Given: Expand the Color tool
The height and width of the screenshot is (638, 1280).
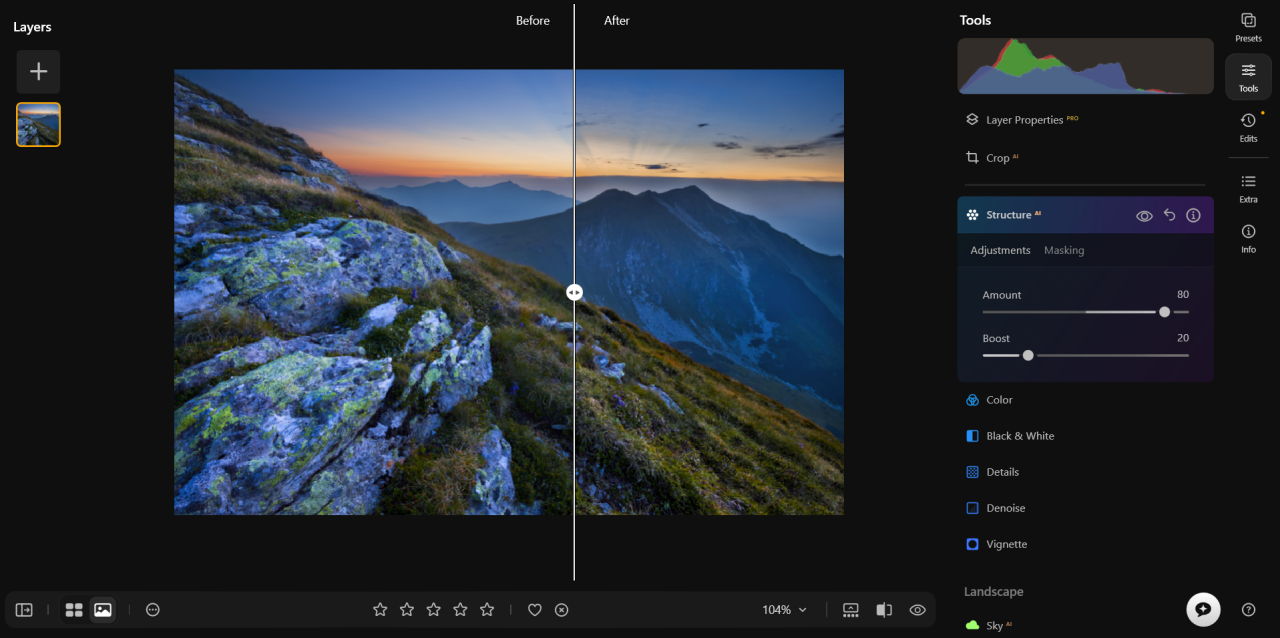Looking at the screenshot, I should click(x=1085, y=400).
